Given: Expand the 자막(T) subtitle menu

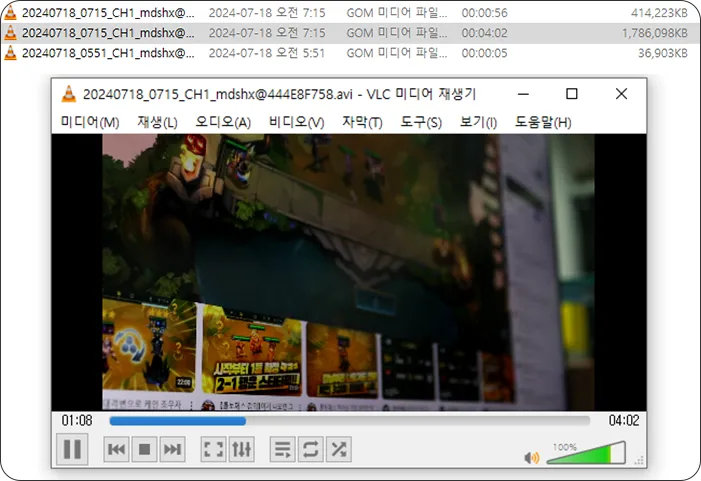Looking at the screenshot, I should [x=362, y=122].
